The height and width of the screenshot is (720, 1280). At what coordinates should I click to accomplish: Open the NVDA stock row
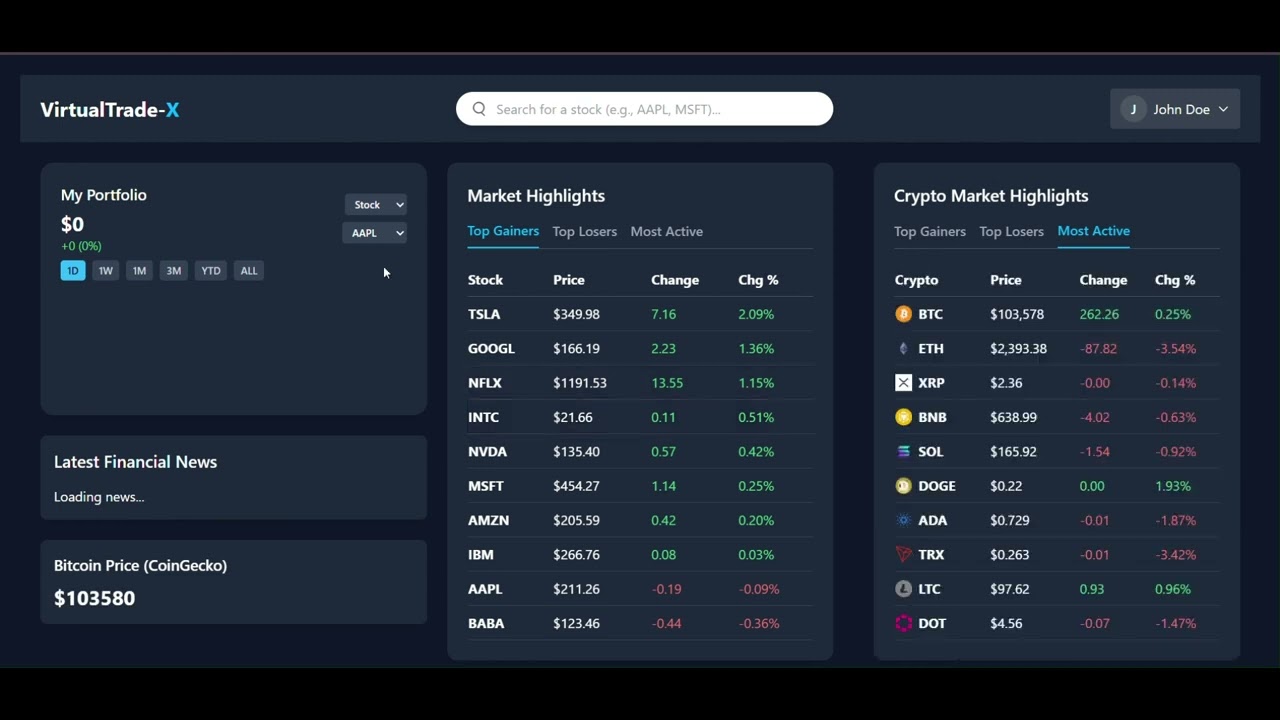click(640, 451)
